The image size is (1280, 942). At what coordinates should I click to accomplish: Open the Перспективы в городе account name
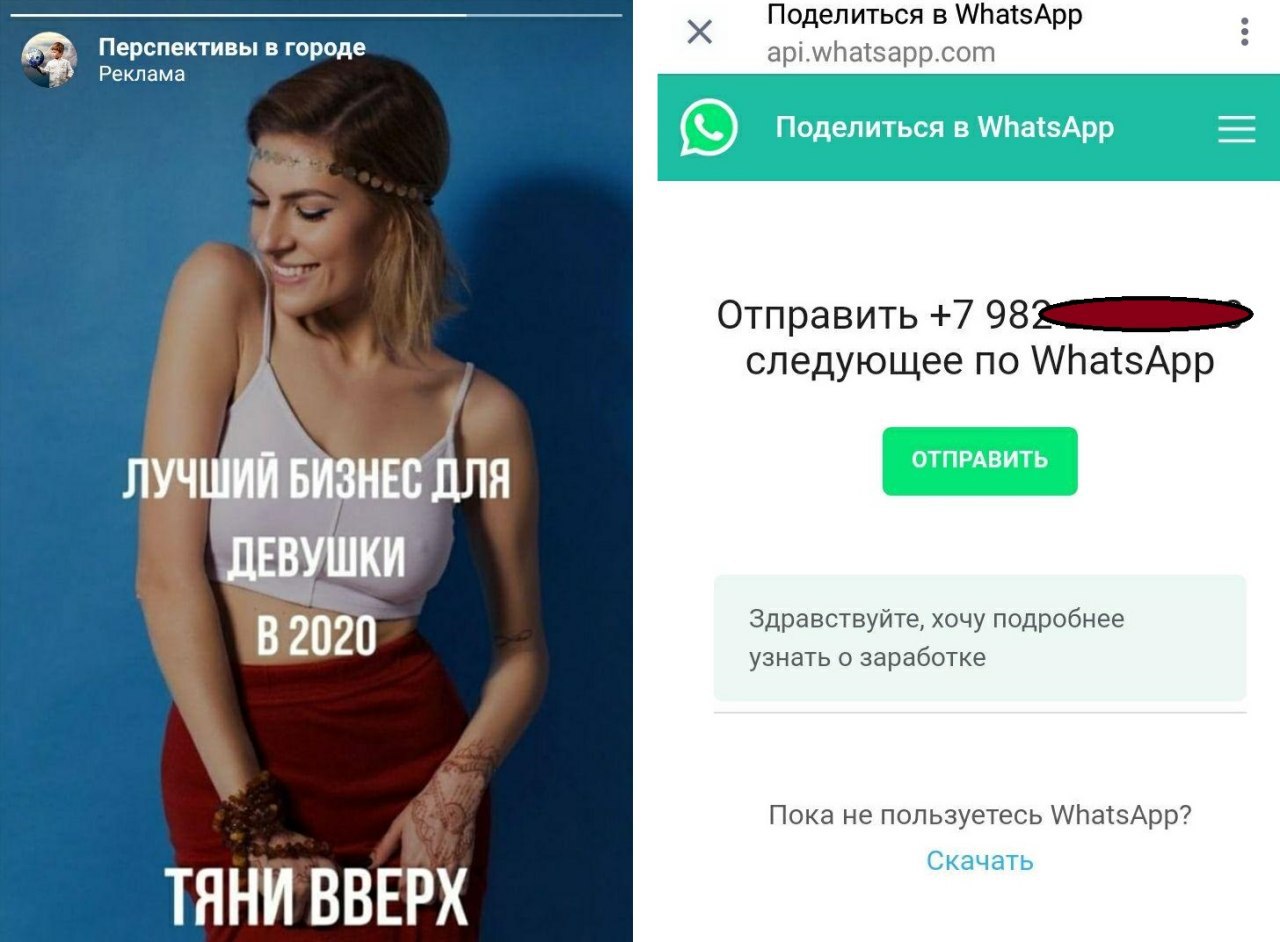[232, 47]
